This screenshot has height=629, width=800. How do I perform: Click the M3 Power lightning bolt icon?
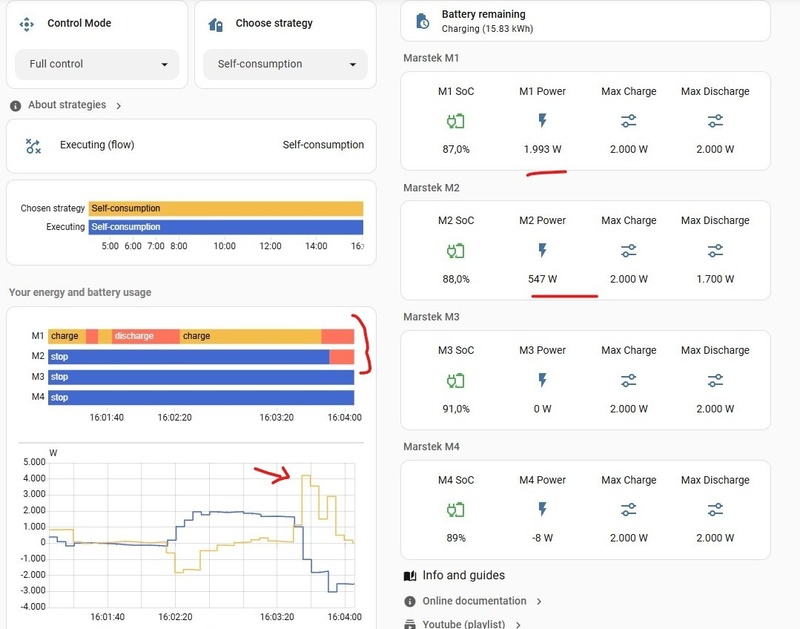pos(542,380)
